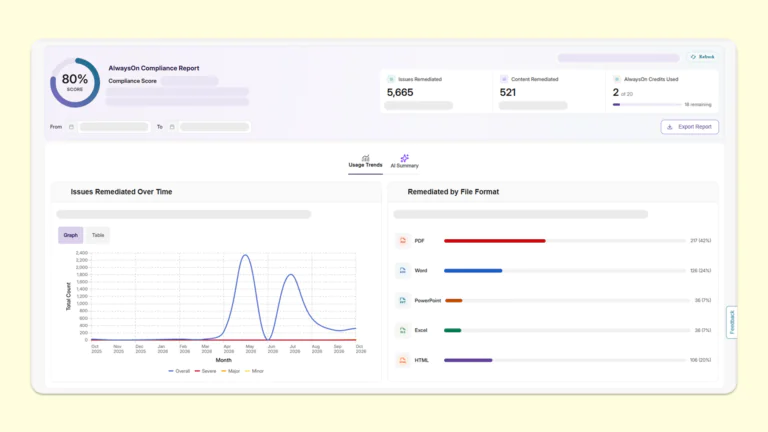Click the Excel file format icon
Viewport: 768px width, 432px height.
coord(403,330)
